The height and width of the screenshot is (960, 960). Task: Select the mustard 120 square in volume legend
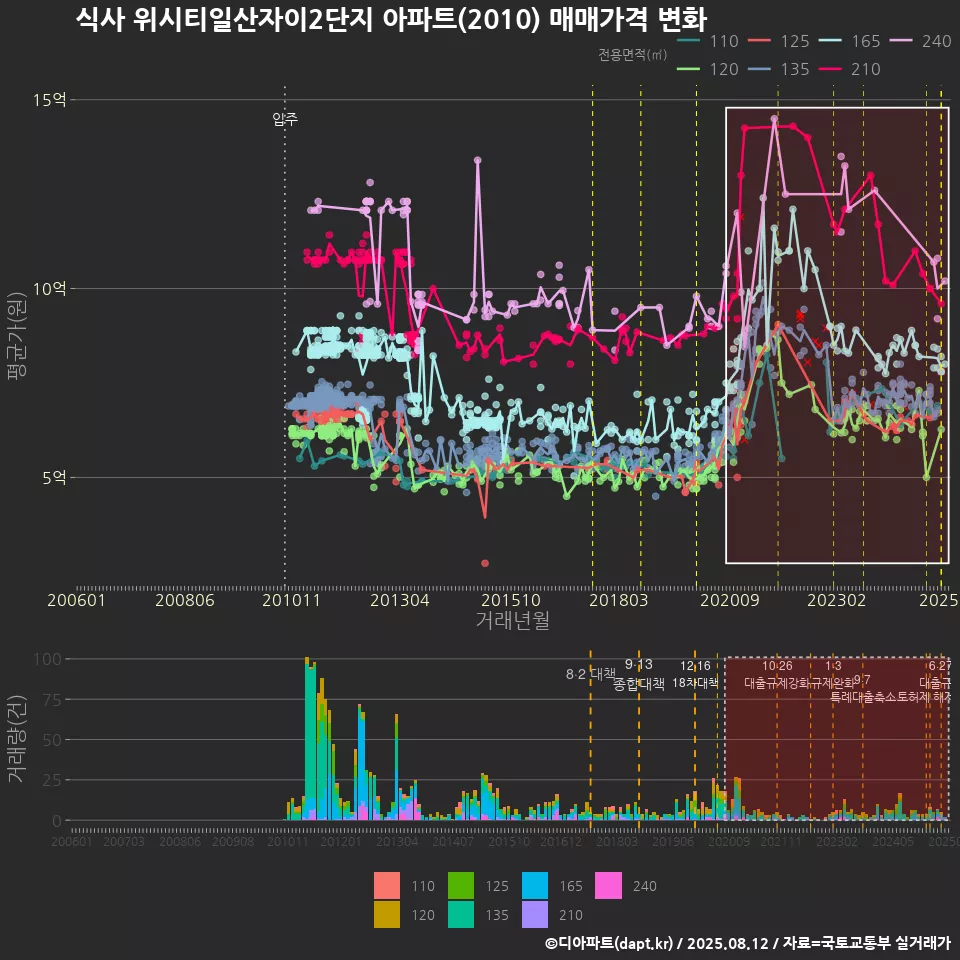tap(387, 914)
